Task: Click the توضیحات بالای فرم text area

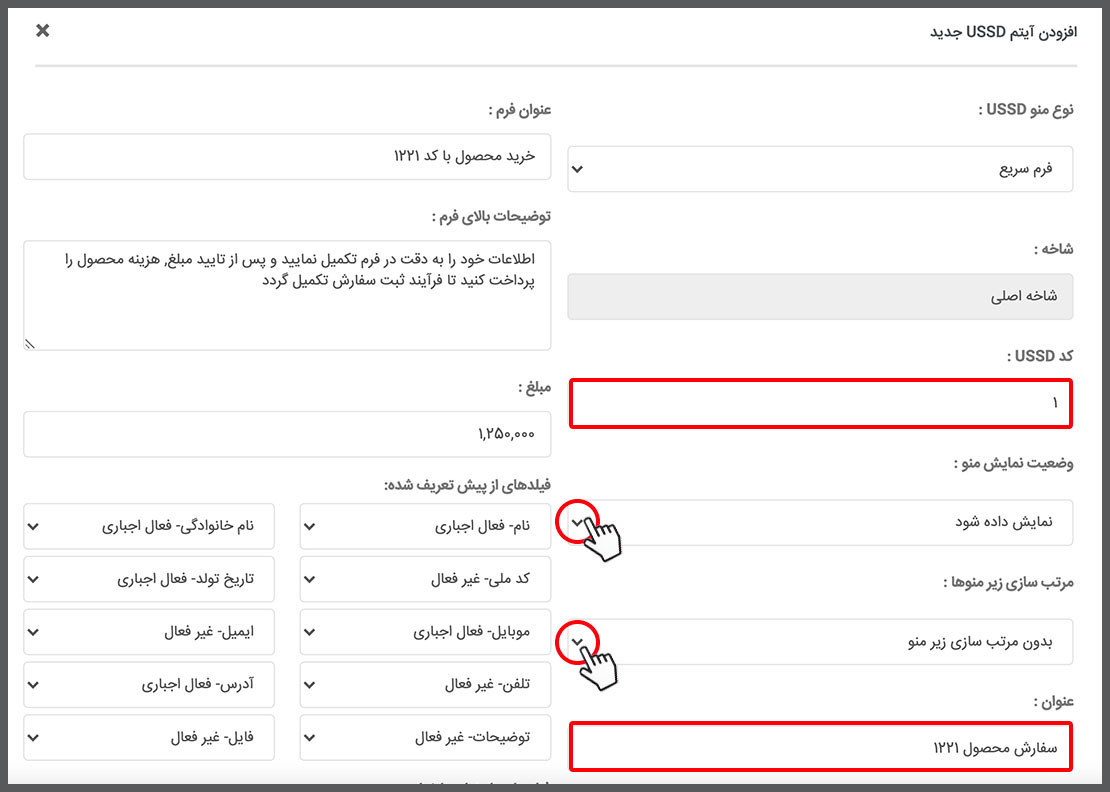Action: pyautogui.click(x=287, y=295)
